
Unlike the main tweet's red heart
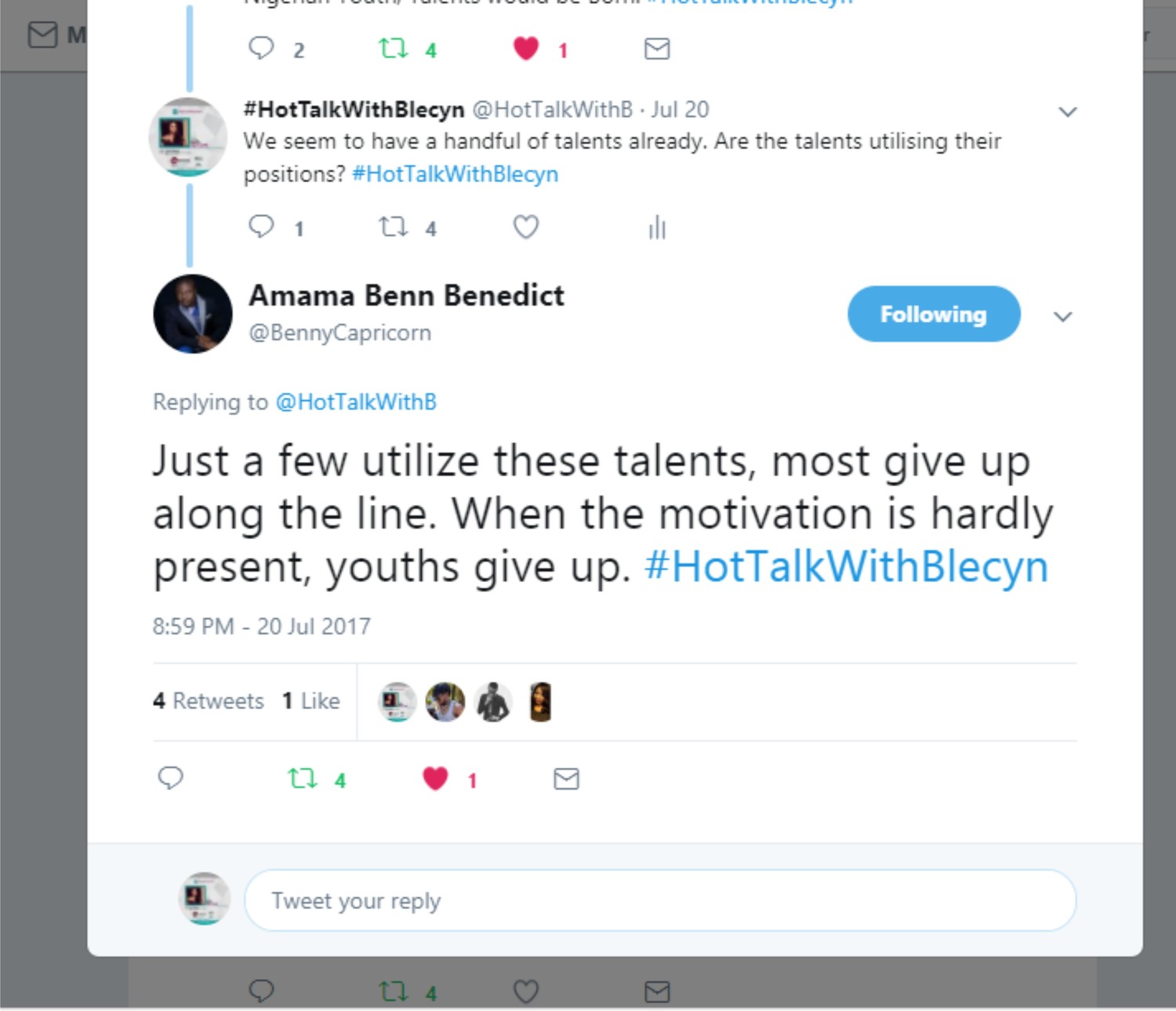pyautogui.click(x=435, y=779)
